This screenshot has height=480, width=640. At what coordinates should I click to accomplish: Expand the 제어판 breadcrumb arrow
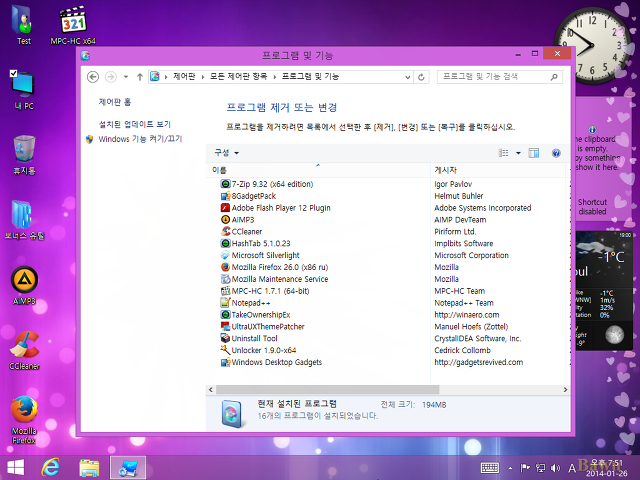(x=202, y=77)
